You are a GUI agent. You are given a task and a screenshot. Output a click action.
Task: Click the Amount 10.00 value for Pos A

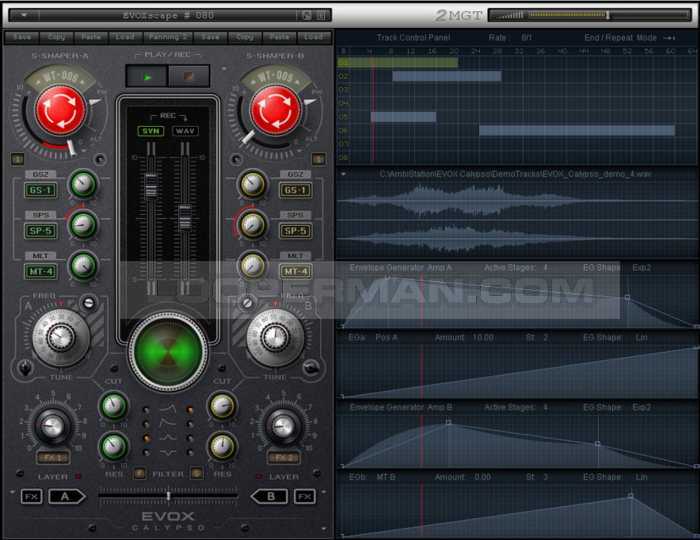[x=483, y=338]
